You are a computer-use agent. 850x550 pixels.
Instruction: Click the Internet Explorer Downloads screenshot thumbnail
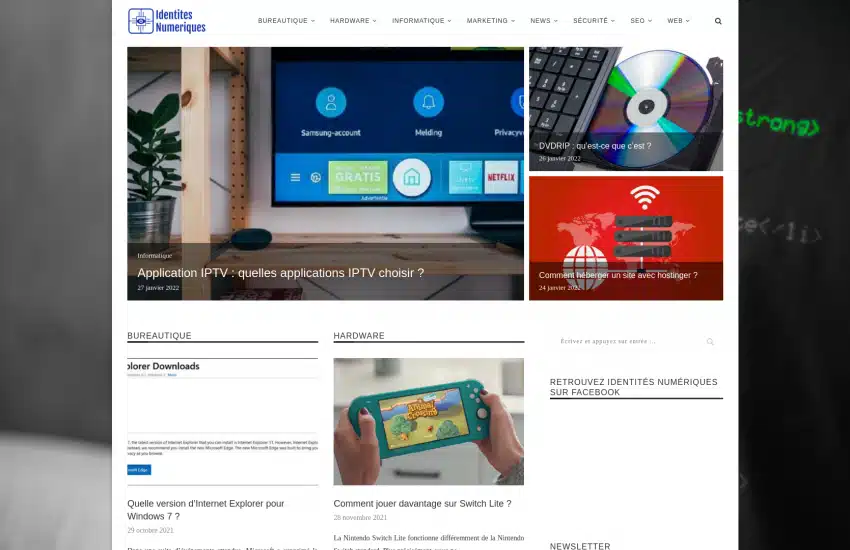pos(222,422)
